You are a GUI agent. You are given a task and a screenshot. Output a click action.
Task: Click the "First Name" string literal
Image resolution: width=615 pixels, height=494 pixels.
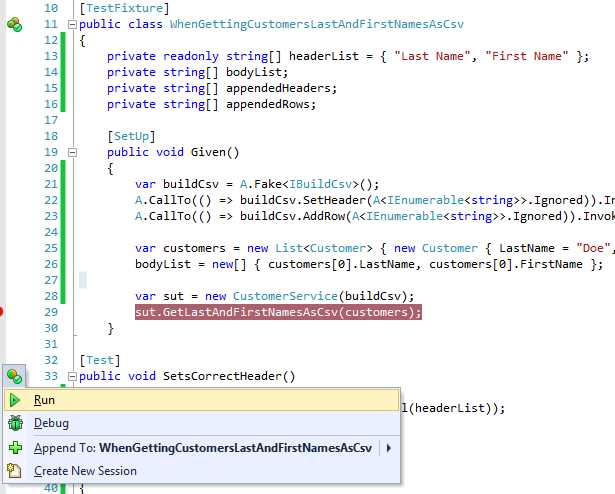pos(527,56)
